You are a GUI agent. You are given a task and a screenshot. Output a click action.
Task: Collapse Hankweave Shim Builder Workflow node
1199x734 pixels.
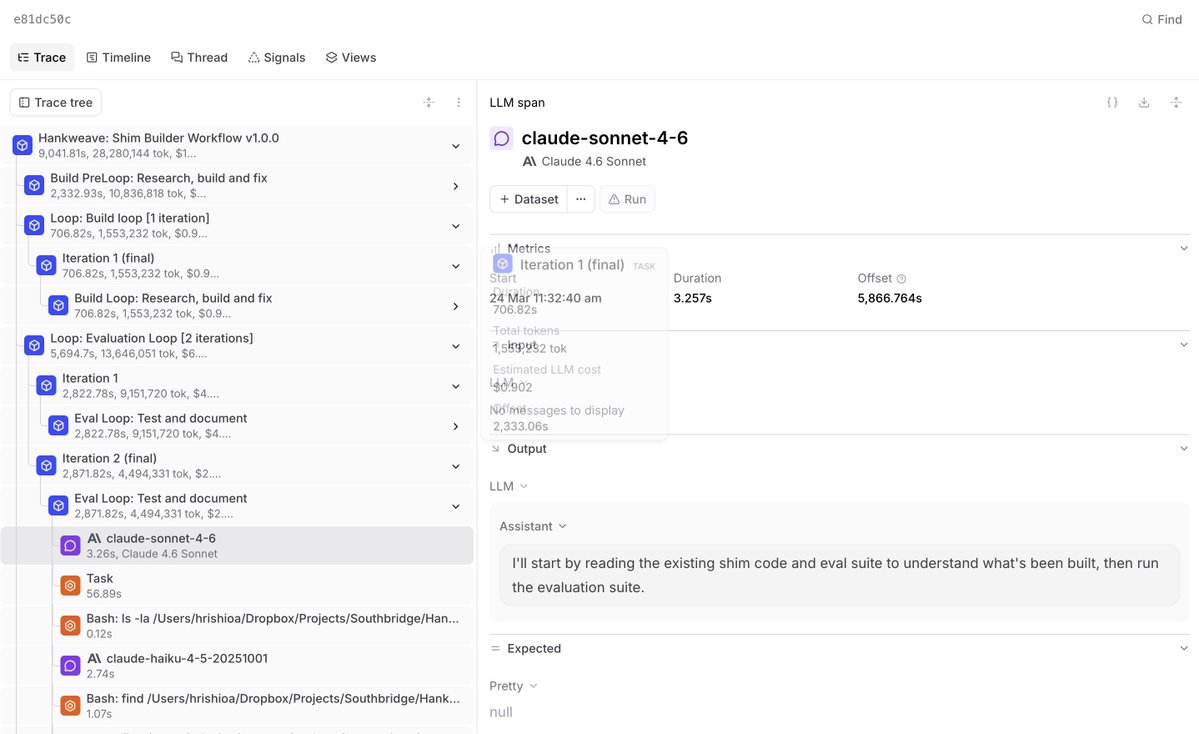[455, 146]
